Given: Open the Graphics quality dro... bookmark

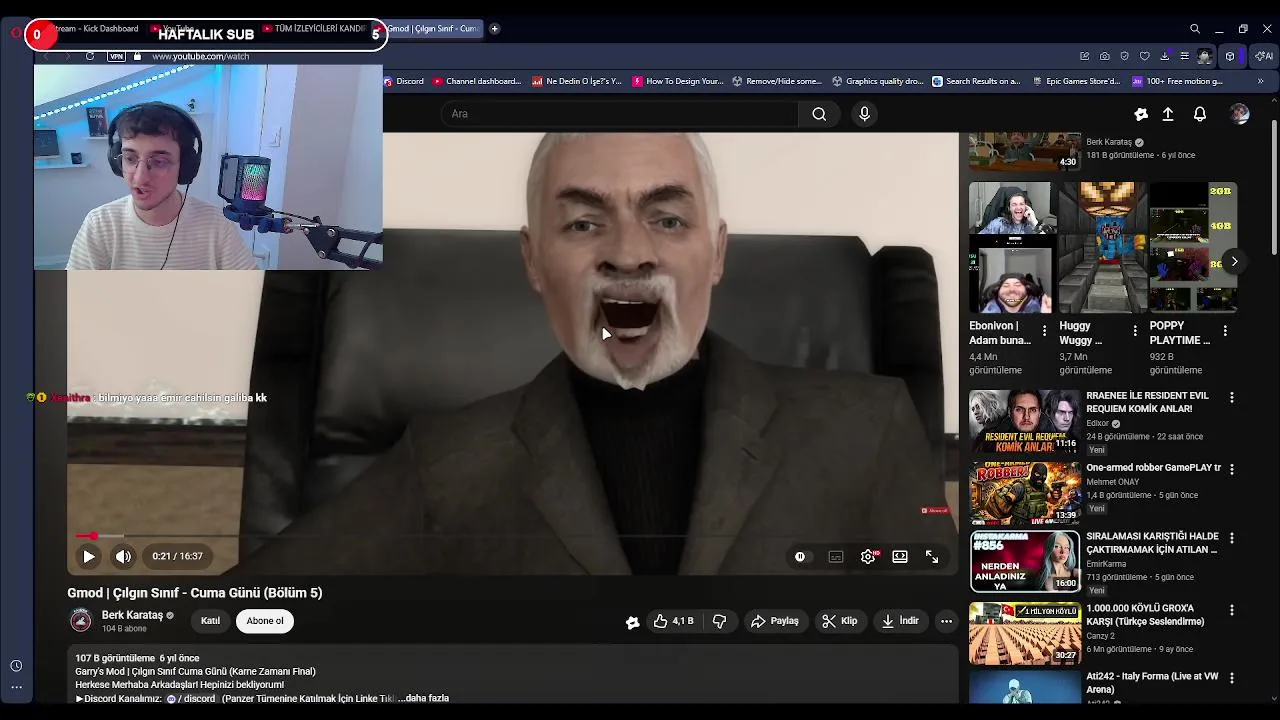Looking at the screenshot, I should tap(878, 81).
